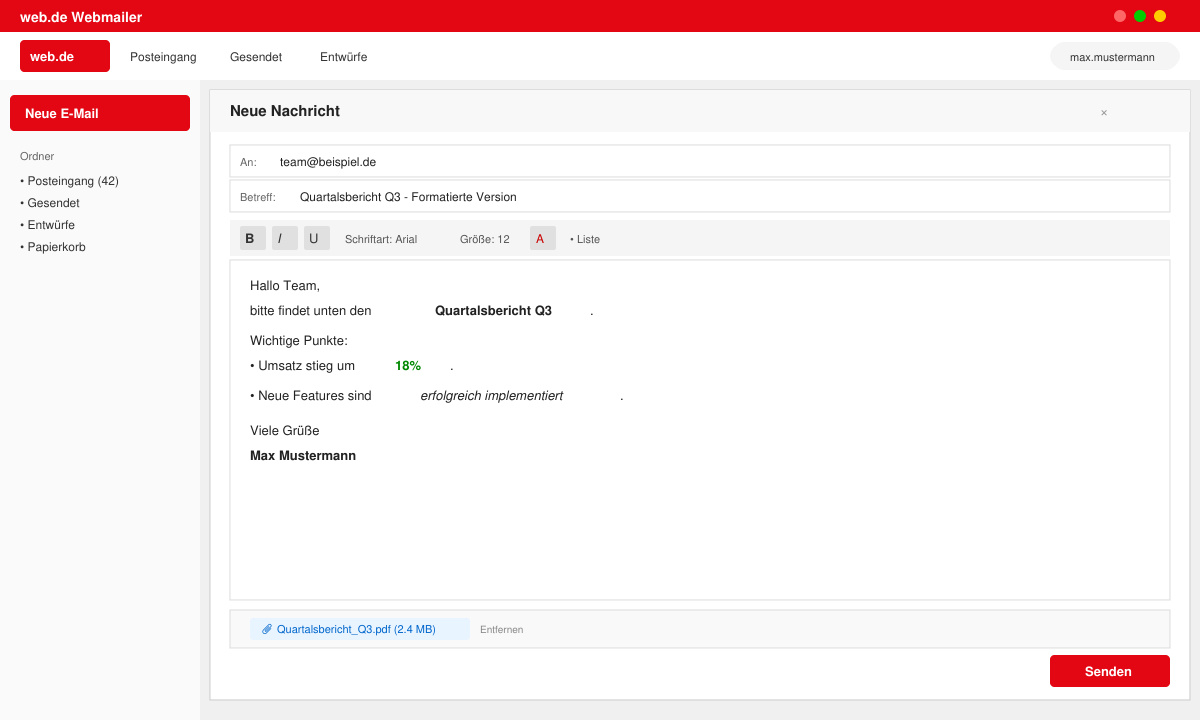Click the paperclip icon on the attachment
The width and height of the screenshot is (1200, 720).
point(267,629)
